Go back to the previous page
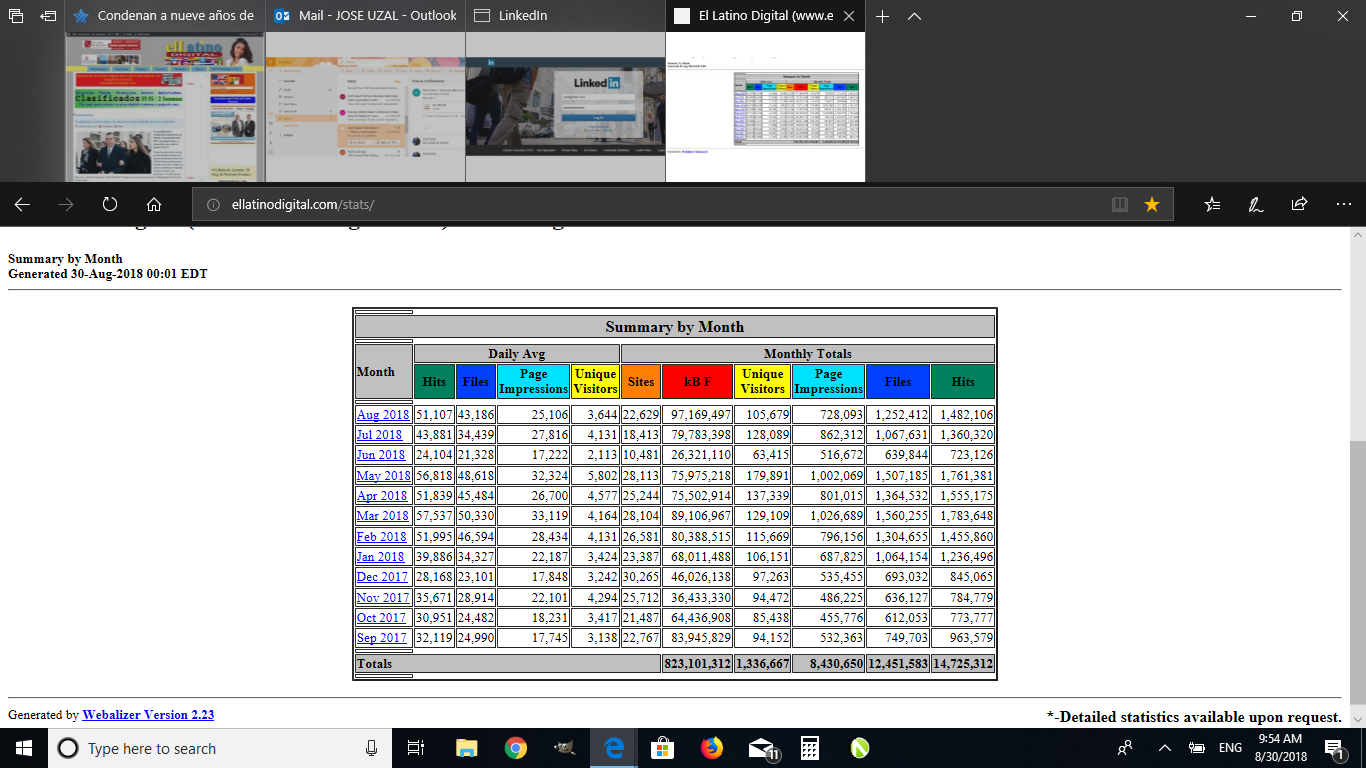Image resolution: width=1366 pixels, height=768 pixels. [x=22, y=204]
